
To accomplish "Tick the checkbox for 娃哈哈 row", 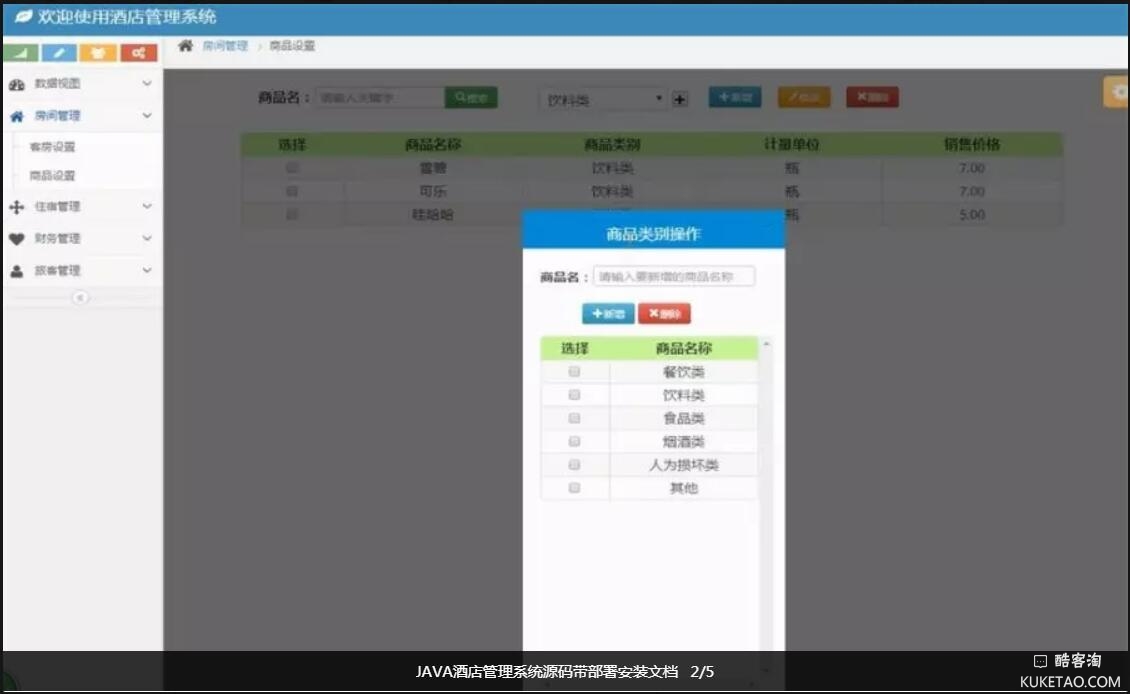I will click(292, 214).
